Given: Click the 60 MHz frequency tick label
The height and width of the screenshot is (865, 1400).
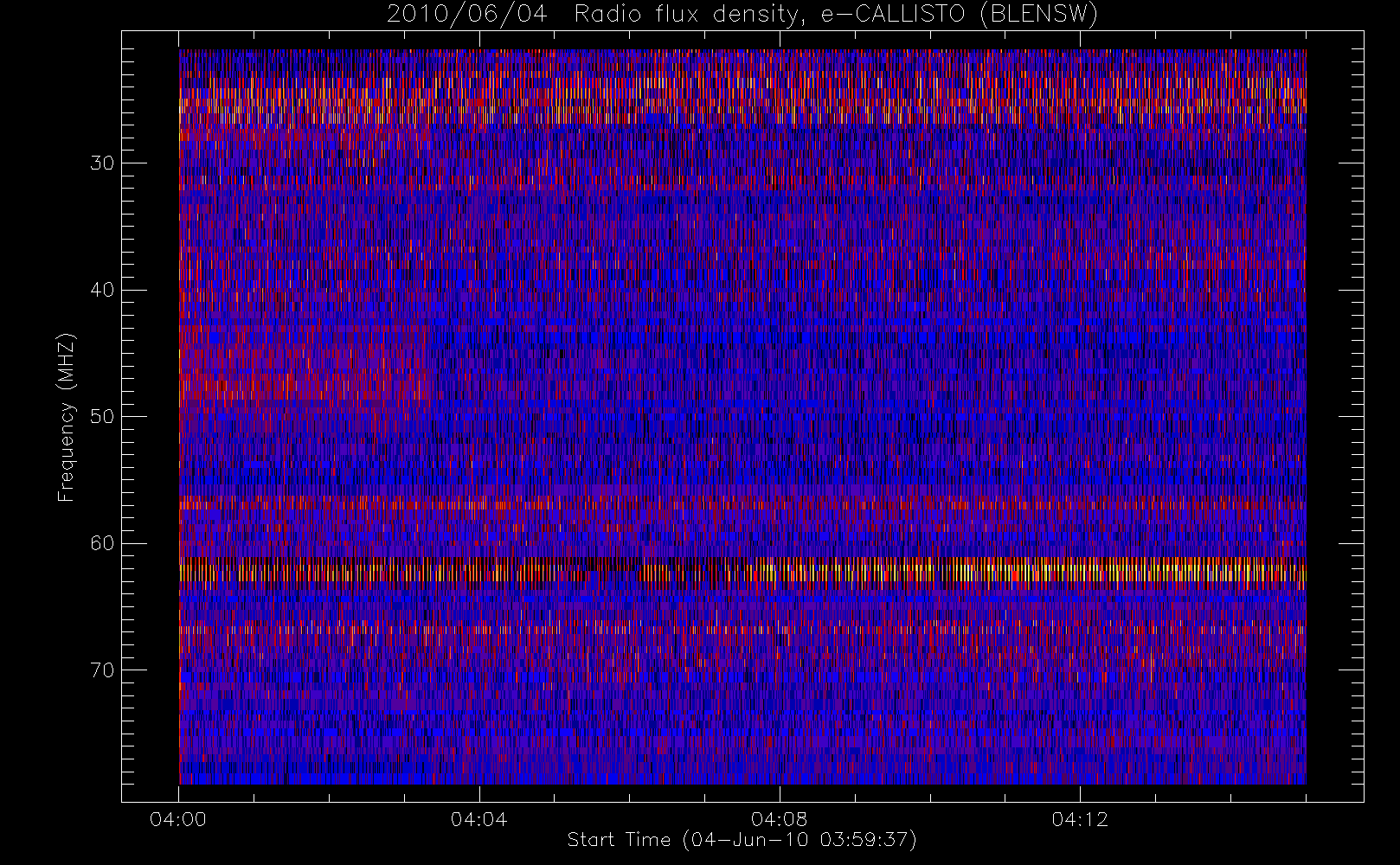Looking at the screenshot, I should [x=102, y=543].
